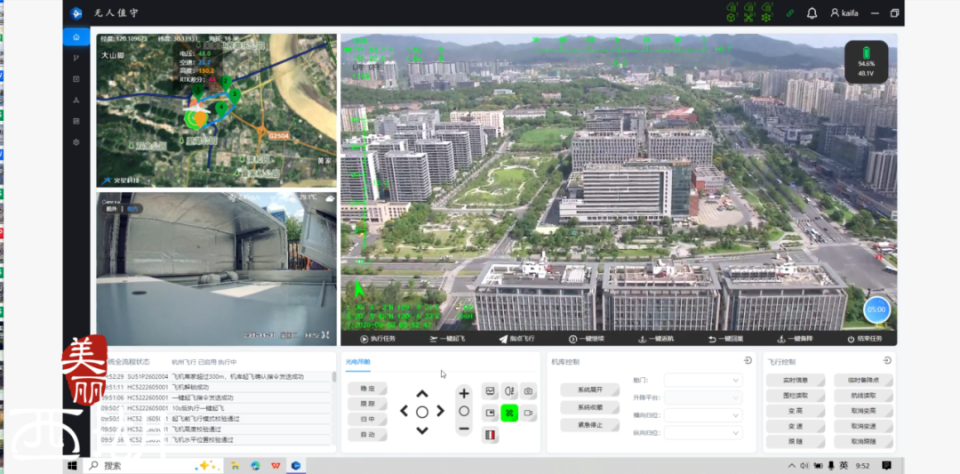Toggle the picture-in-picture icon

490,413
